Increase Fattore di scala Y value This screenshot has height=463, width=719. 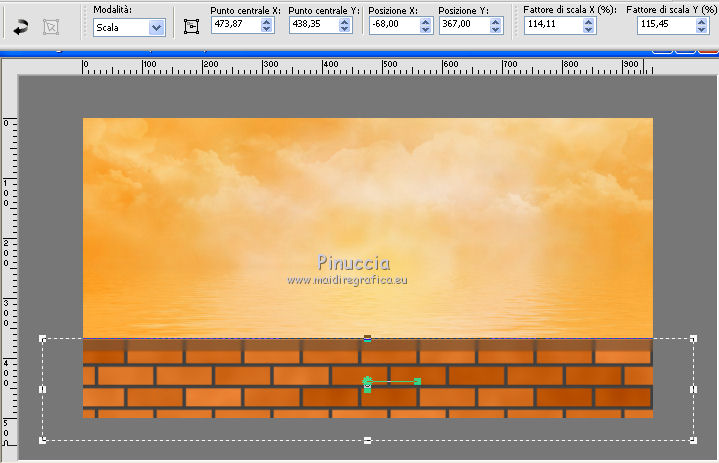coord(701,22)
